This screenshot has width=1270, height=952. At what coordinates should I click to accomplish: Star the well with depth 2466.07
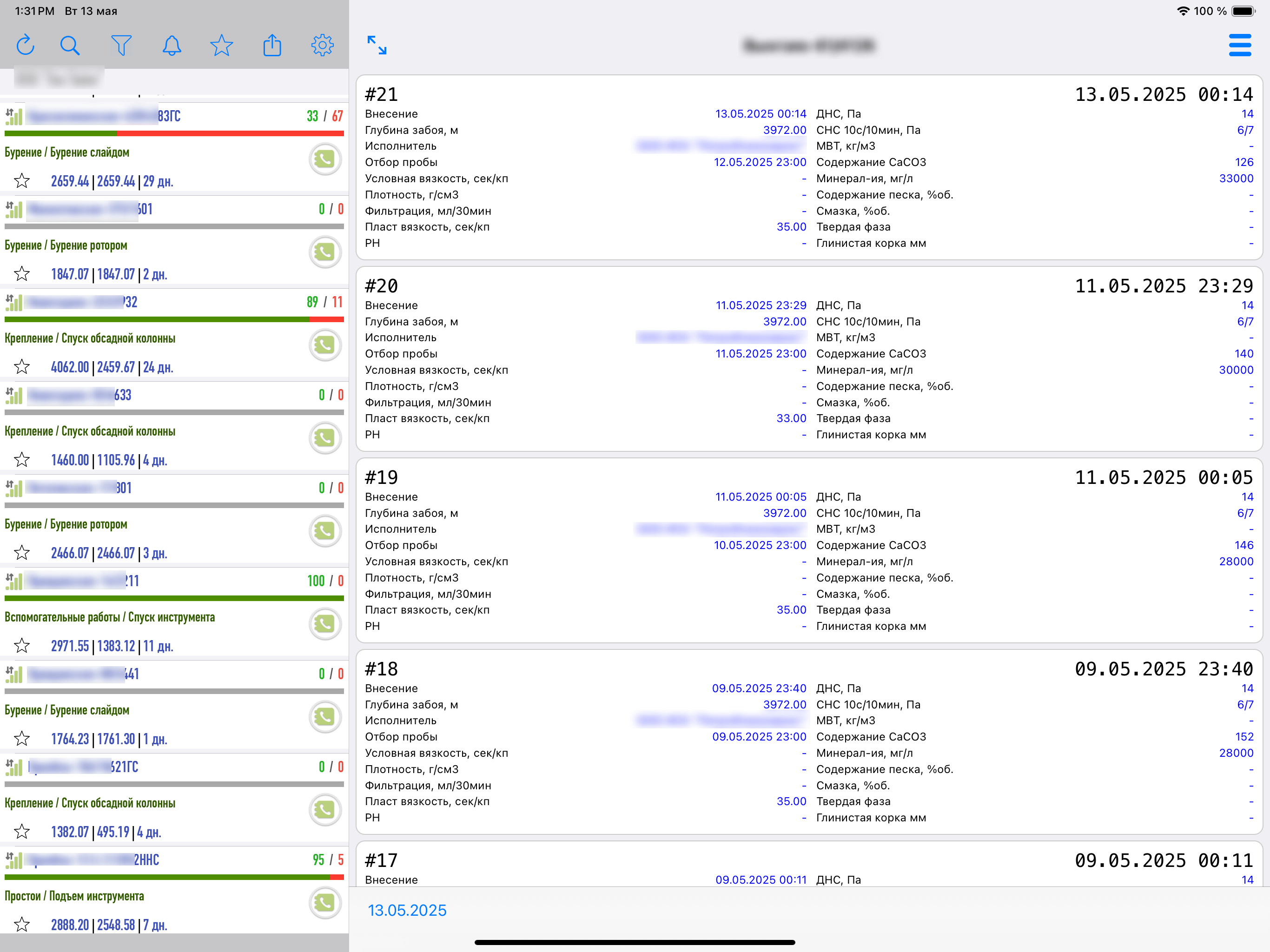tap(22, 554)
